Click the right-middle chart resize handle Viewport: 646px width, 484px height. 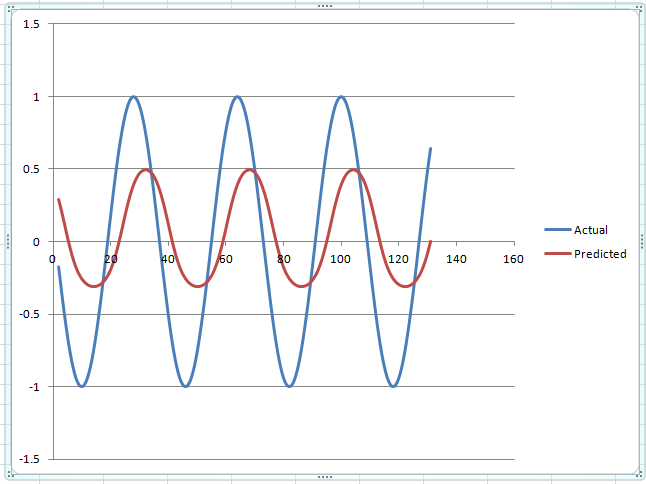[x=642, y=241]
